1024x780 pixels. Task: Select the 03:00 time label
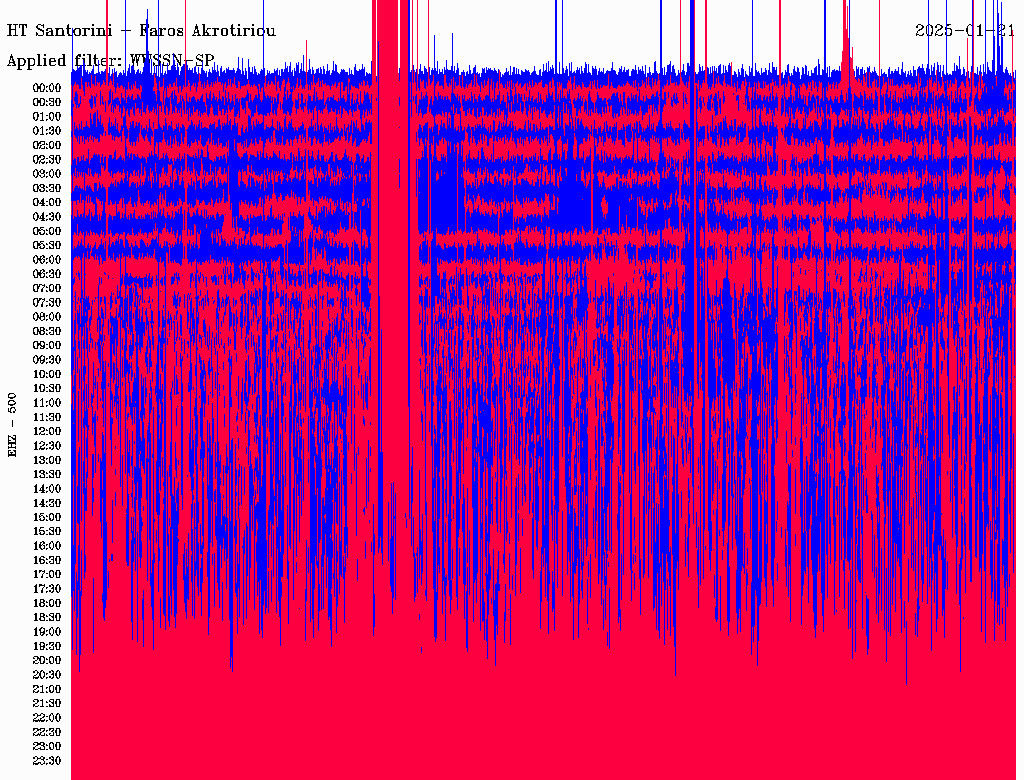pos(47,174)
